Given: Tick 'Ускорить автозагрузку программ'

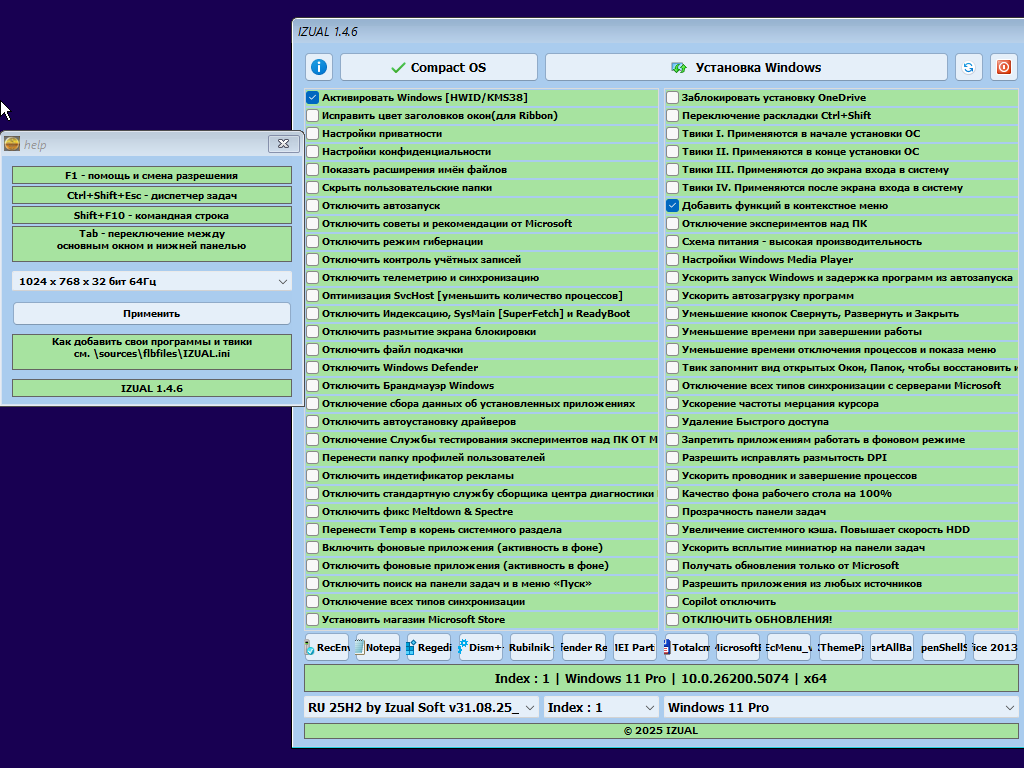Looking at the screenshot, I should [673, 295].
